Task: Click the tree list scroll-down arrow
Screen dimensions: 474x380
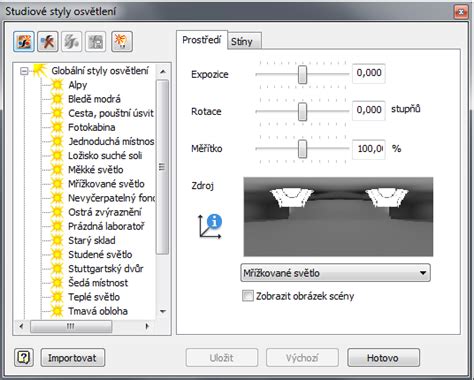Action: (x=163, y=311)
